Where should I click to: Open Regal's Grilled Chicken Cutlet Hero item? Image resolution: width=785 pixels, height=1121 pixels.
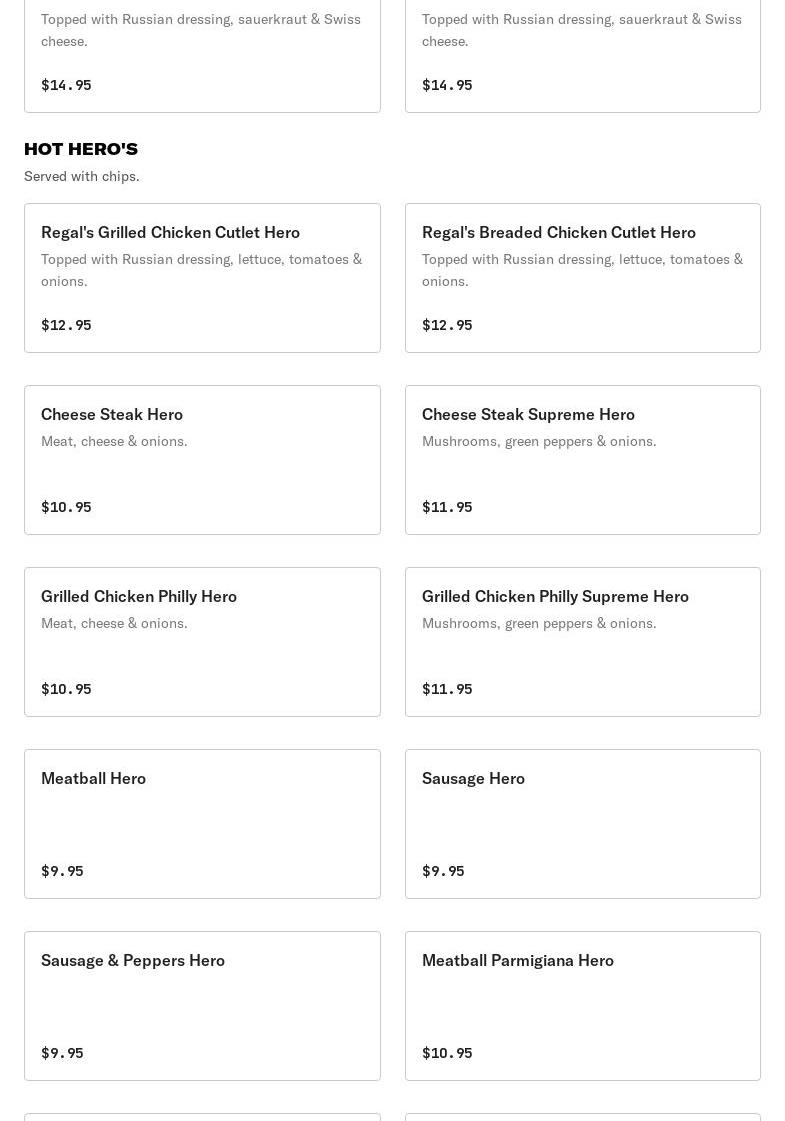coord(202,278)
